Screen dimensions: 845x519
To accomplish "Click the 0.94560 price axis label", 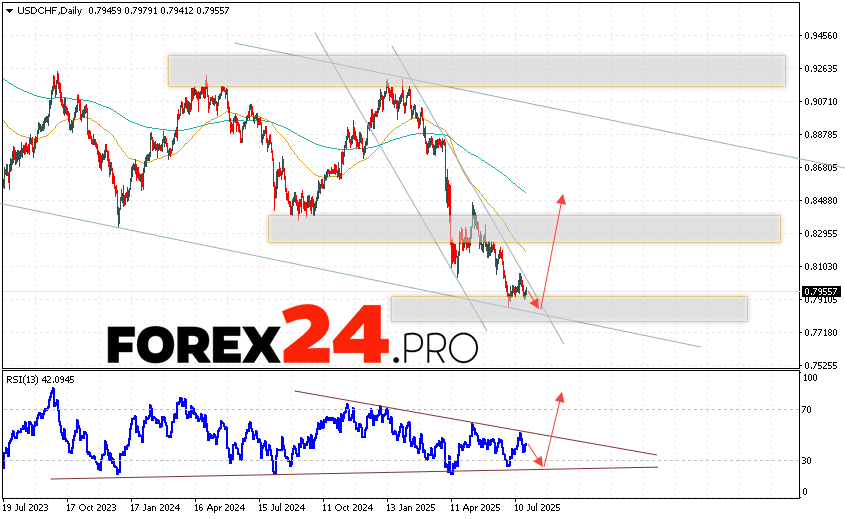I will [x=822, y=35].
